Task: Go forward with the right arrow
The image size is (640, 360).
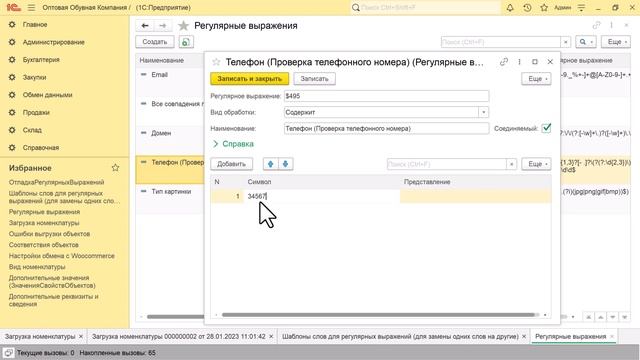Action: click(162, 26)
